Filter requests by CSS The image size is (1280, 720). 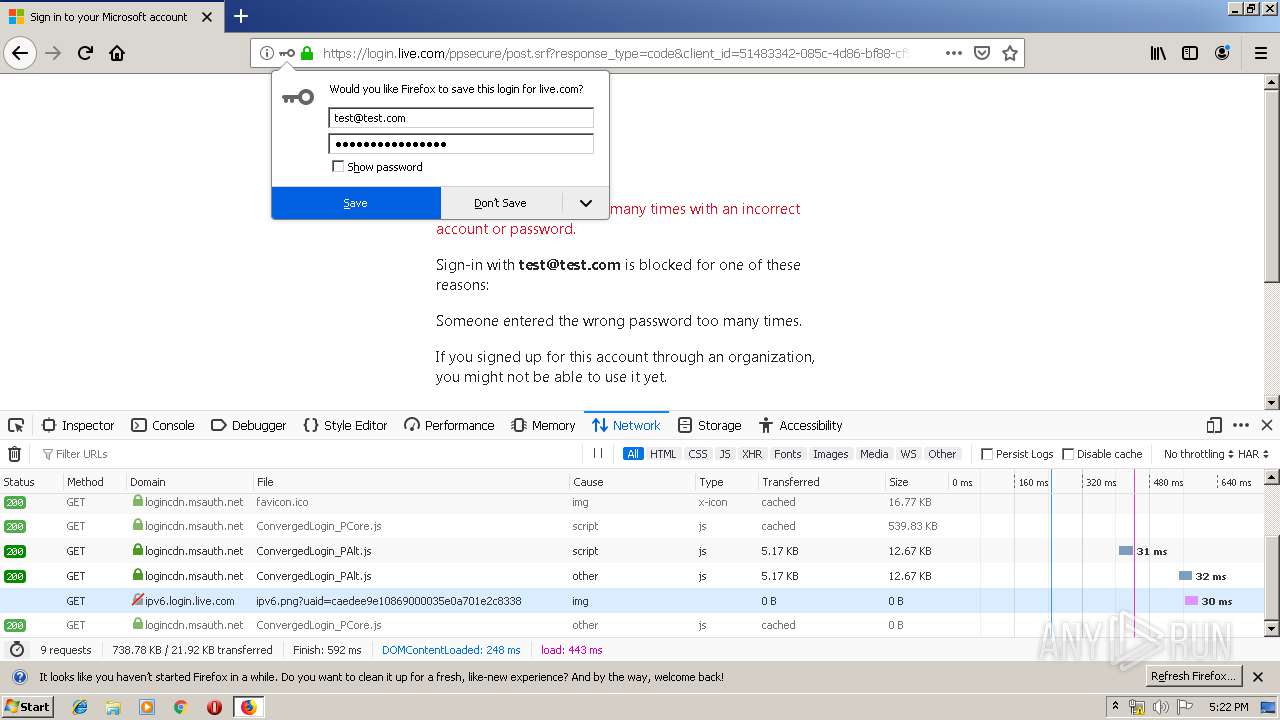698,454
